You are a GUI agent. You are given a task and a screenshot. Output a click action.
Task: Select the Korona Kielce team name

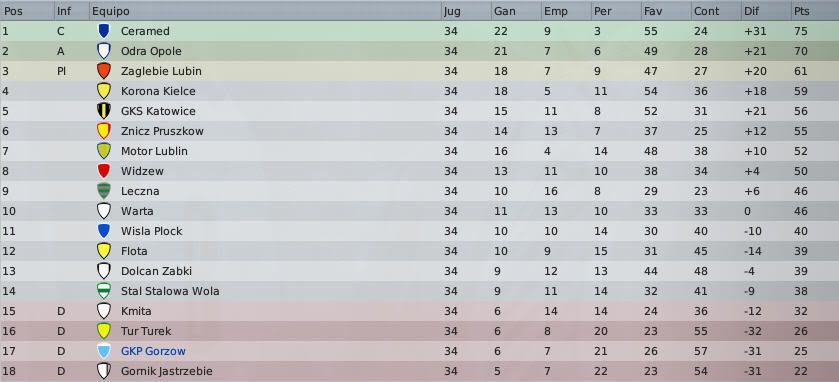coord(158,91)
